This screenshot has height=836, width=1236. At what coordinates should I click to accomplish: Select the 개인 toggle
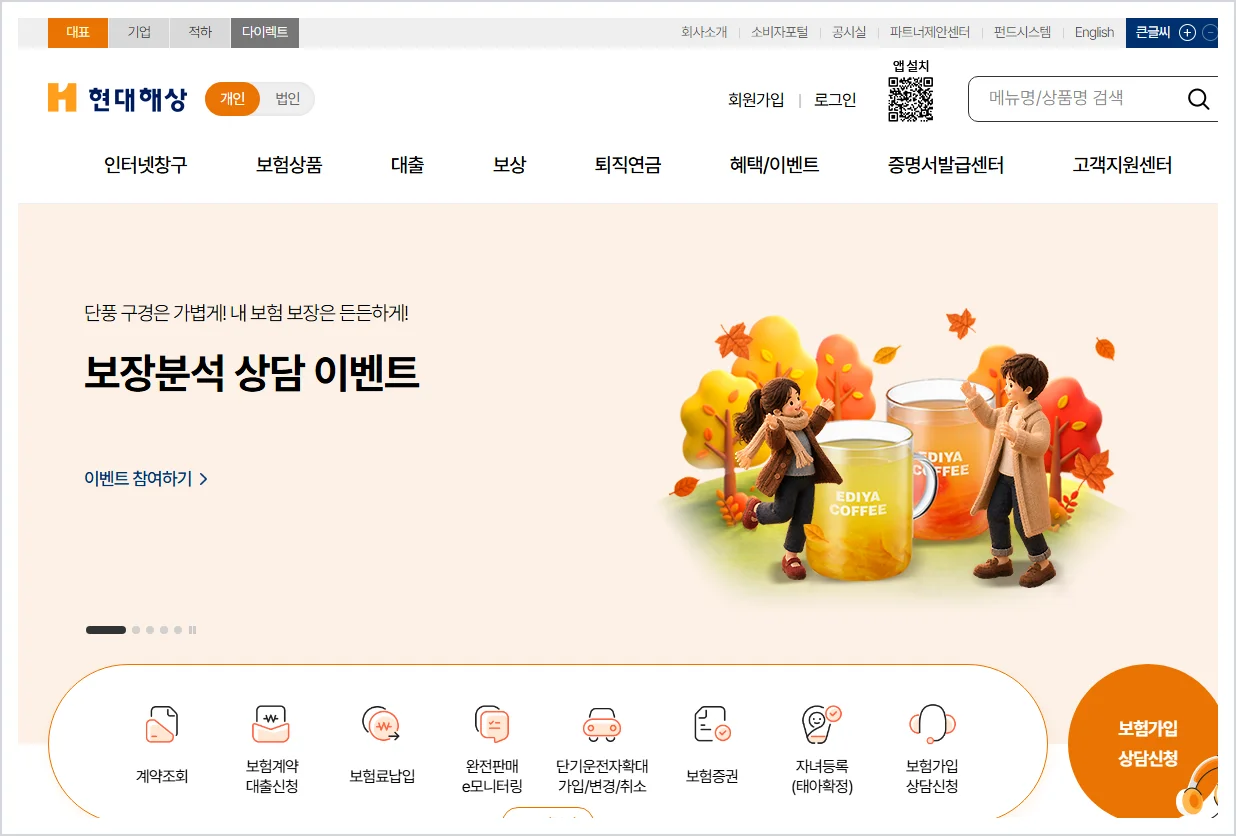click(x=233, y=99)
